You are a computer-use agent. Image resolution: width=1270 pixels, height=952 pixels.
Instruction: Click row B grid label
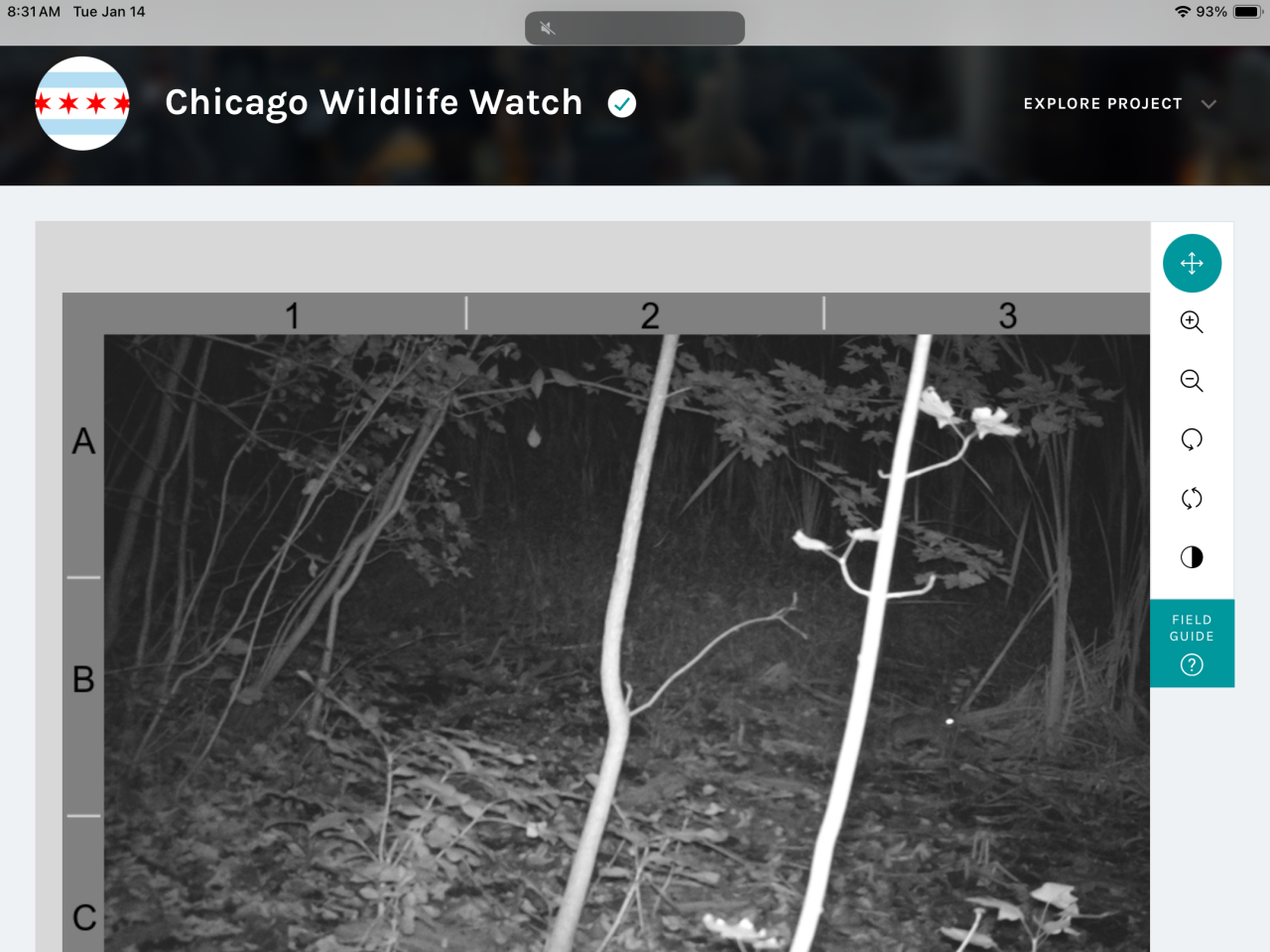[x=83, y=679]
